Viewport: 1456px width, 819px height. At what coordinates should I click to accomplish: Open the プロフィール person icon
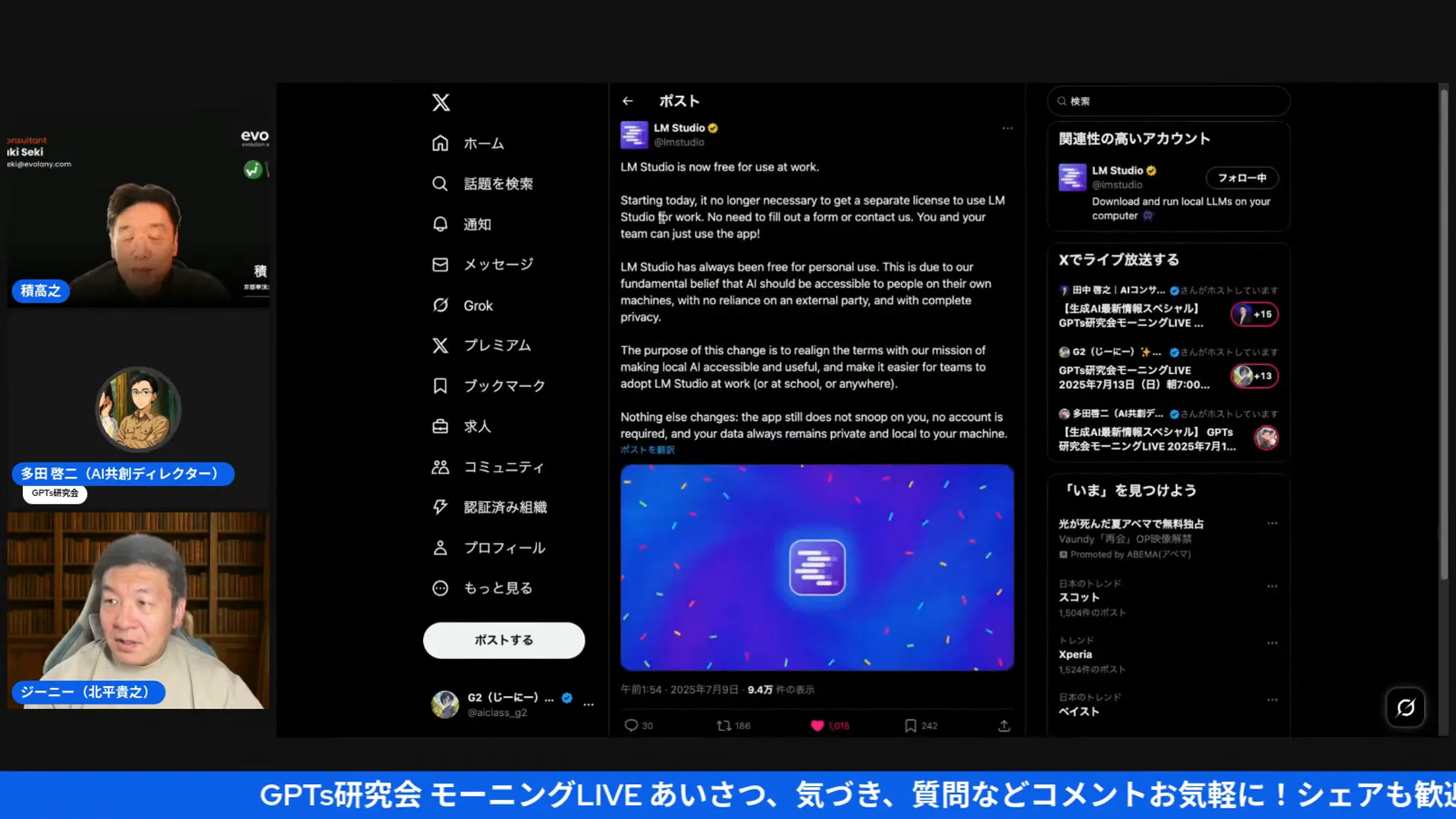[440, 548]
